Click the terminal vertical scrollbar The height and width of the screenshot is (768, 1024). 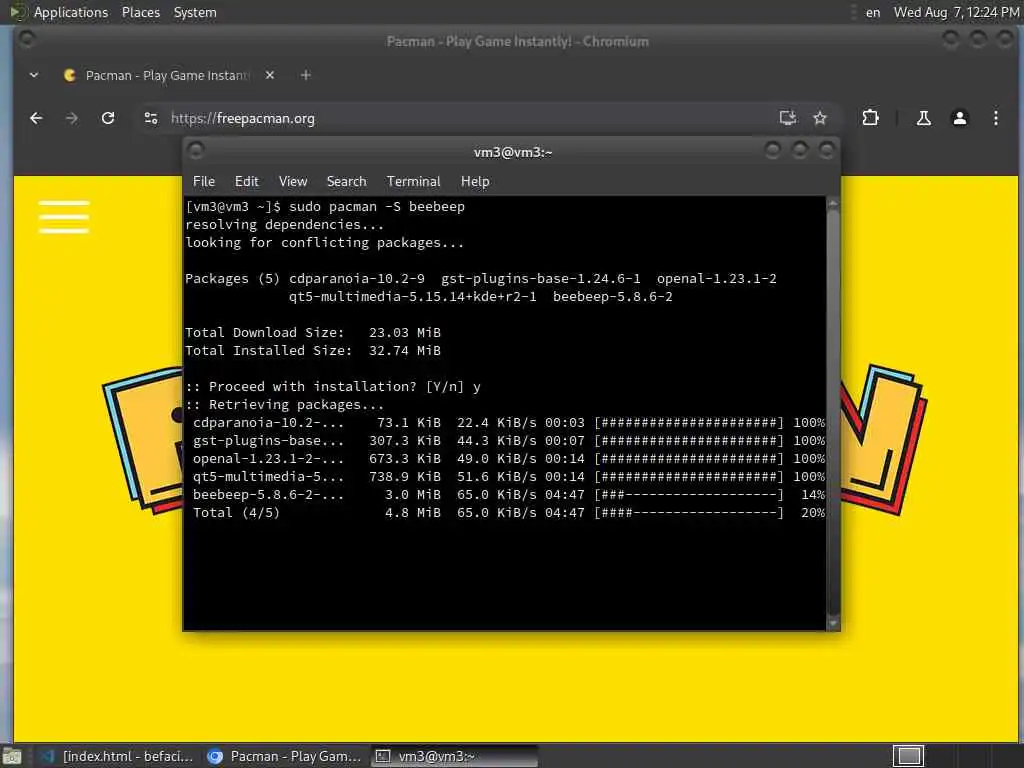(x=833, y=413)
